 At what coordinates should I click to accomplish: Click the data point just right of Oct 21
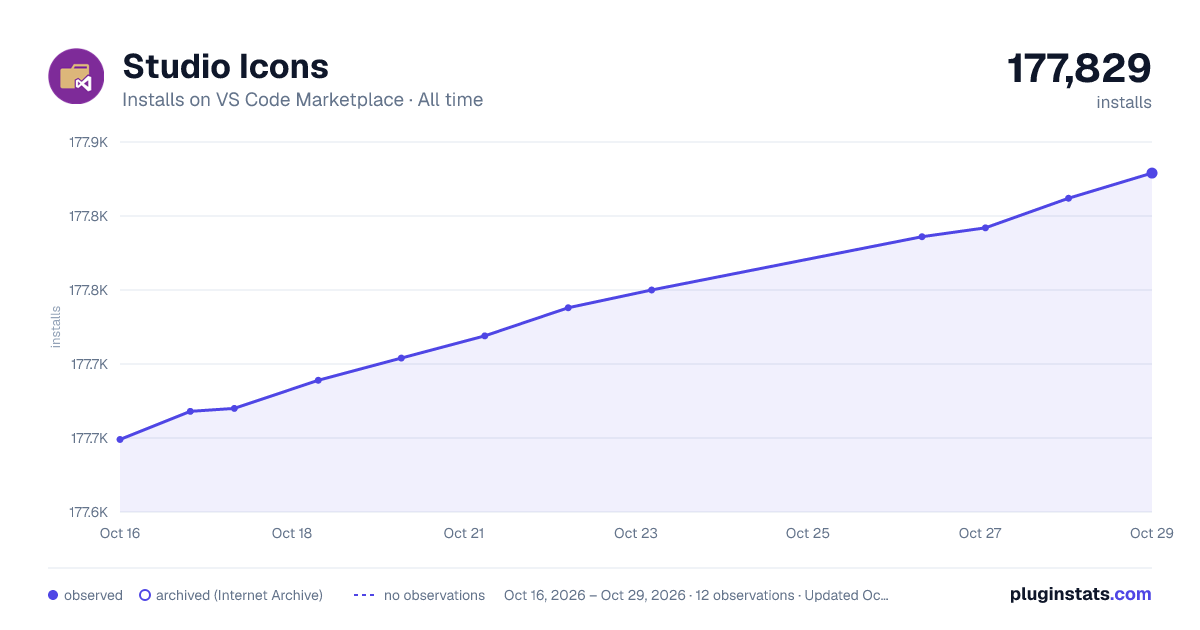pyautogui.click(x=484, y=336)
